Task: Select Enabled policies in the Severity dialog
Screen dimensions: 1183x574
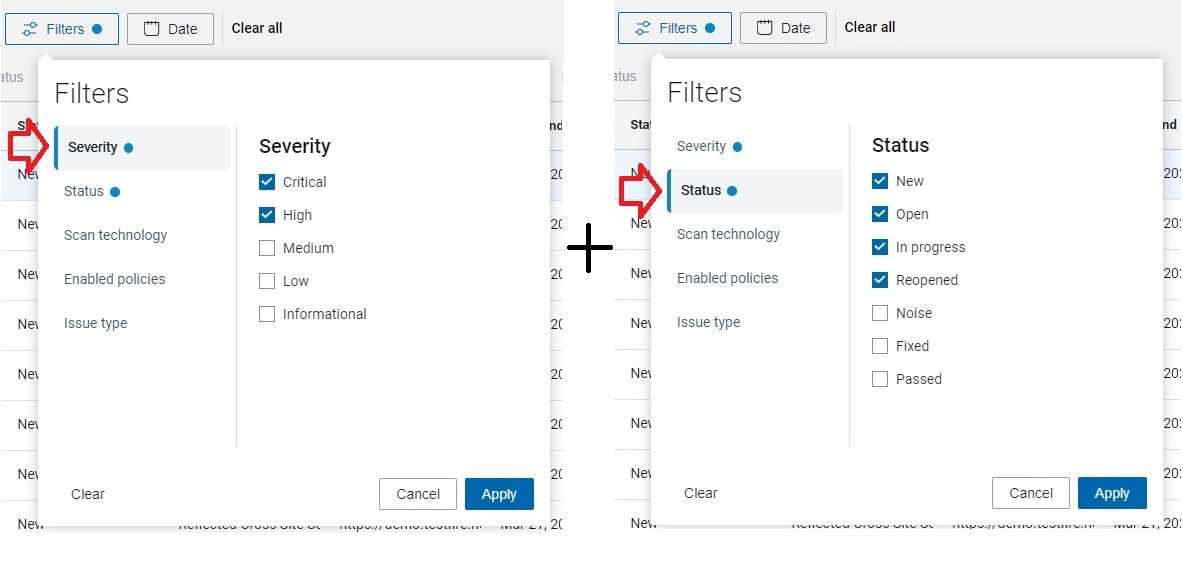Action: tap(114, 279)
